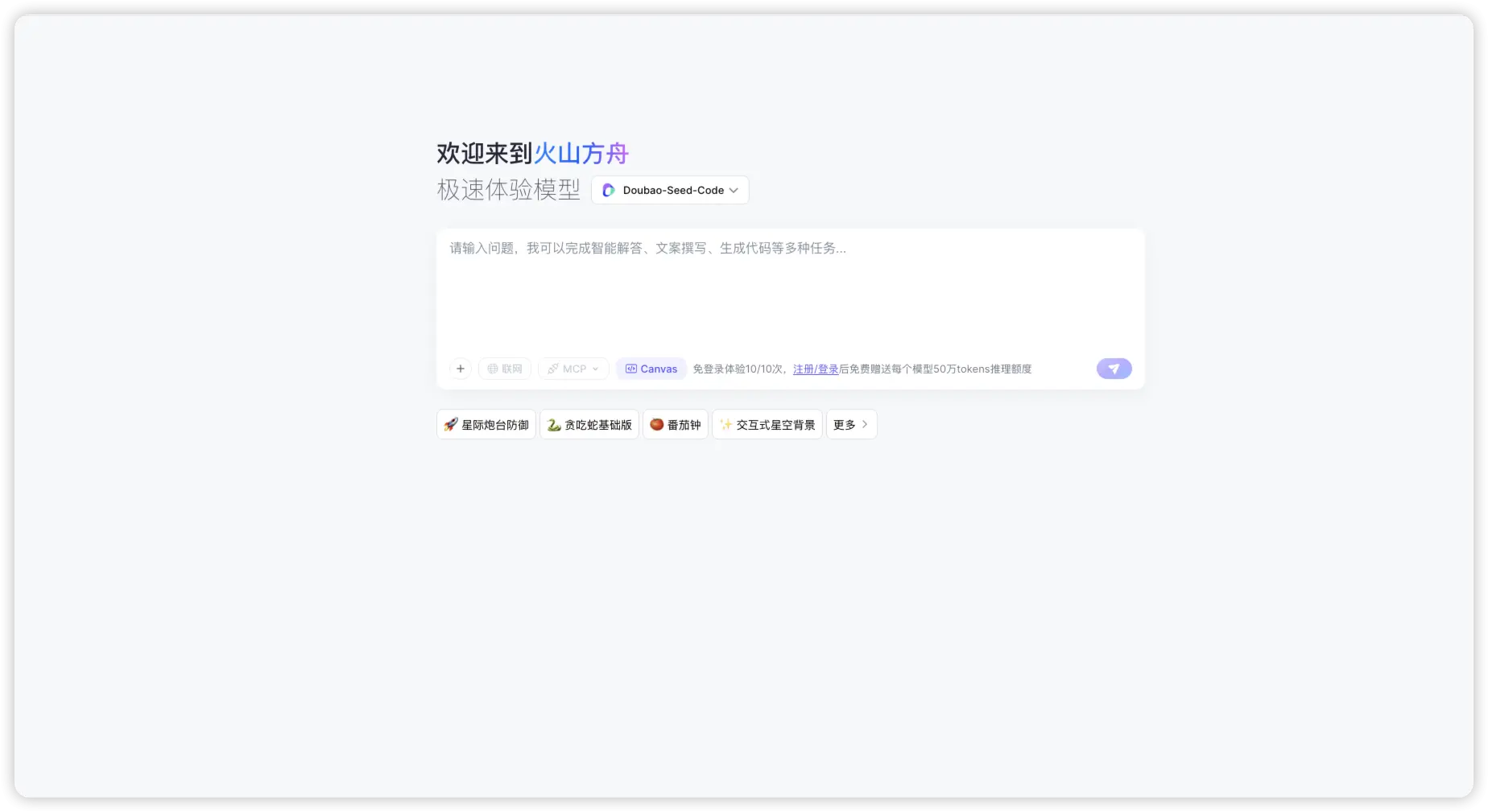
Task: Enable the 联网 web search toggle
Action: point(505,369)
